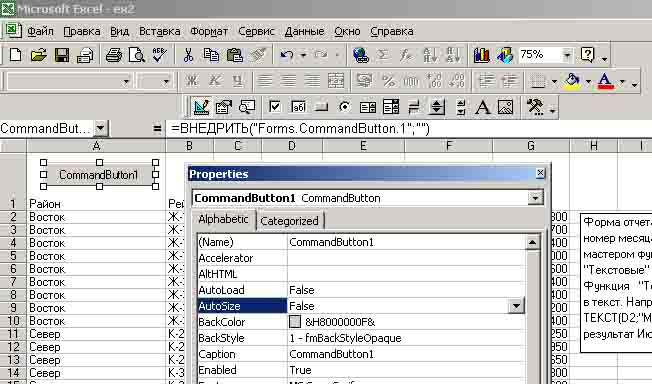Image resolution: width=652 pixels, height=384 pixels.
Task: Open the Вставка menu
Action: pyautogui.click(x=160, y=32)
